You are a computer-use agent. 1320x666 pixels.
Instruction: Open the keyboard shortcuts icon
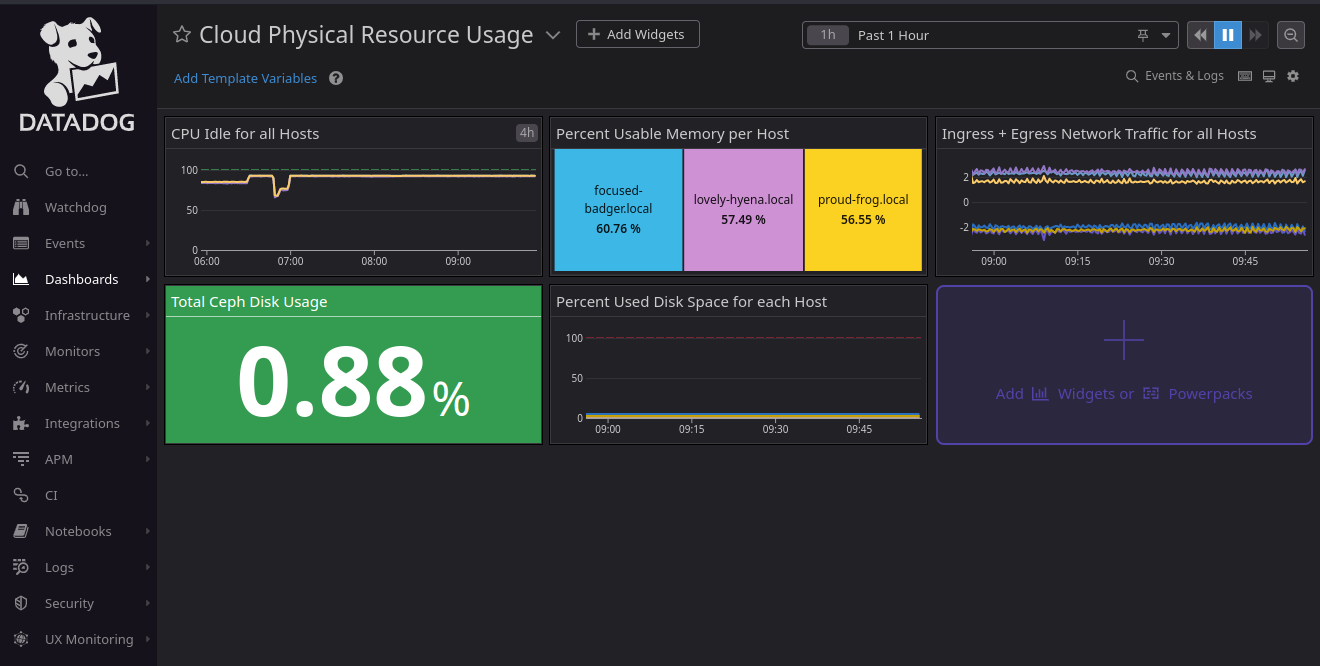(1245, 76)
